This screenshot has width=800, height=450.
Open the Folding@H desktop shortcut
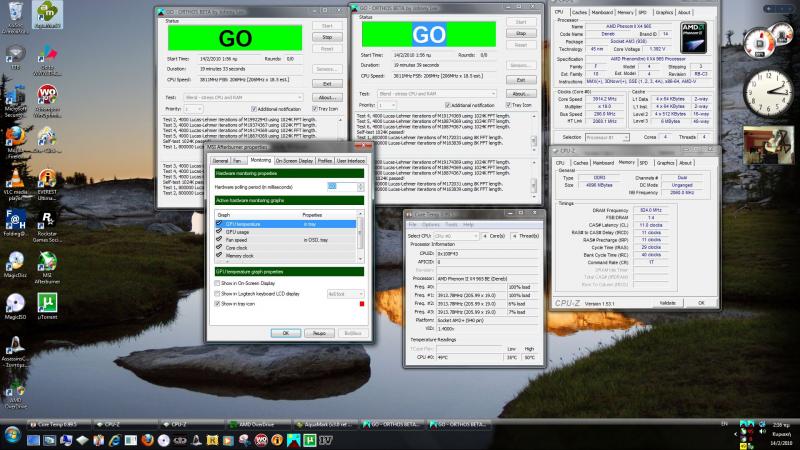pyautogui.click(x=15, y=223)
